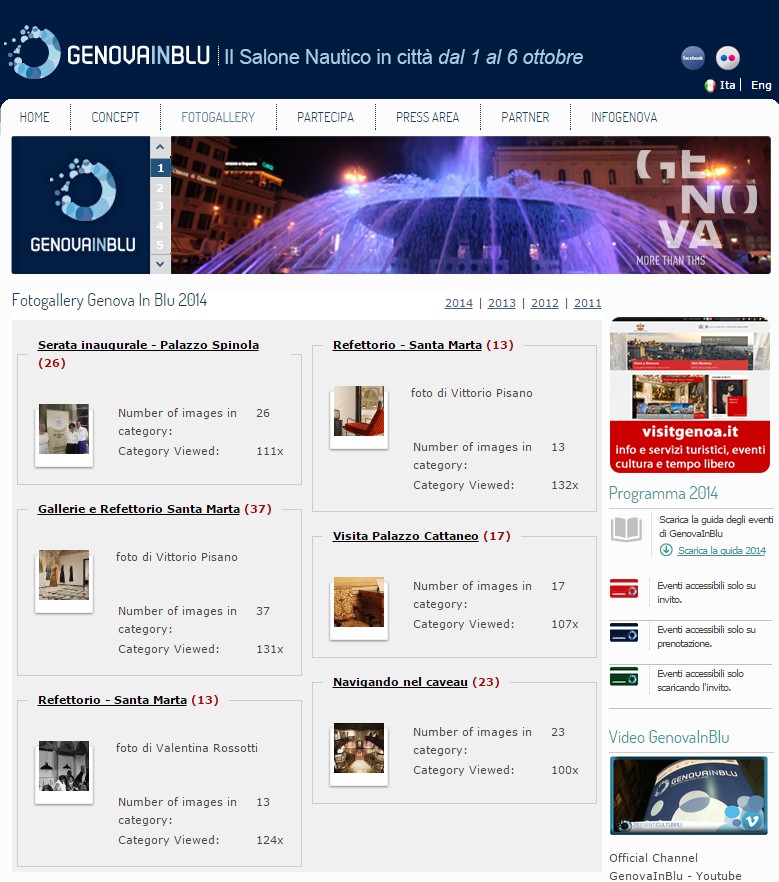The width and height of the screenshot is (779, 882).
Task: Click the slider down arrow
Action: tap(160, 264)
